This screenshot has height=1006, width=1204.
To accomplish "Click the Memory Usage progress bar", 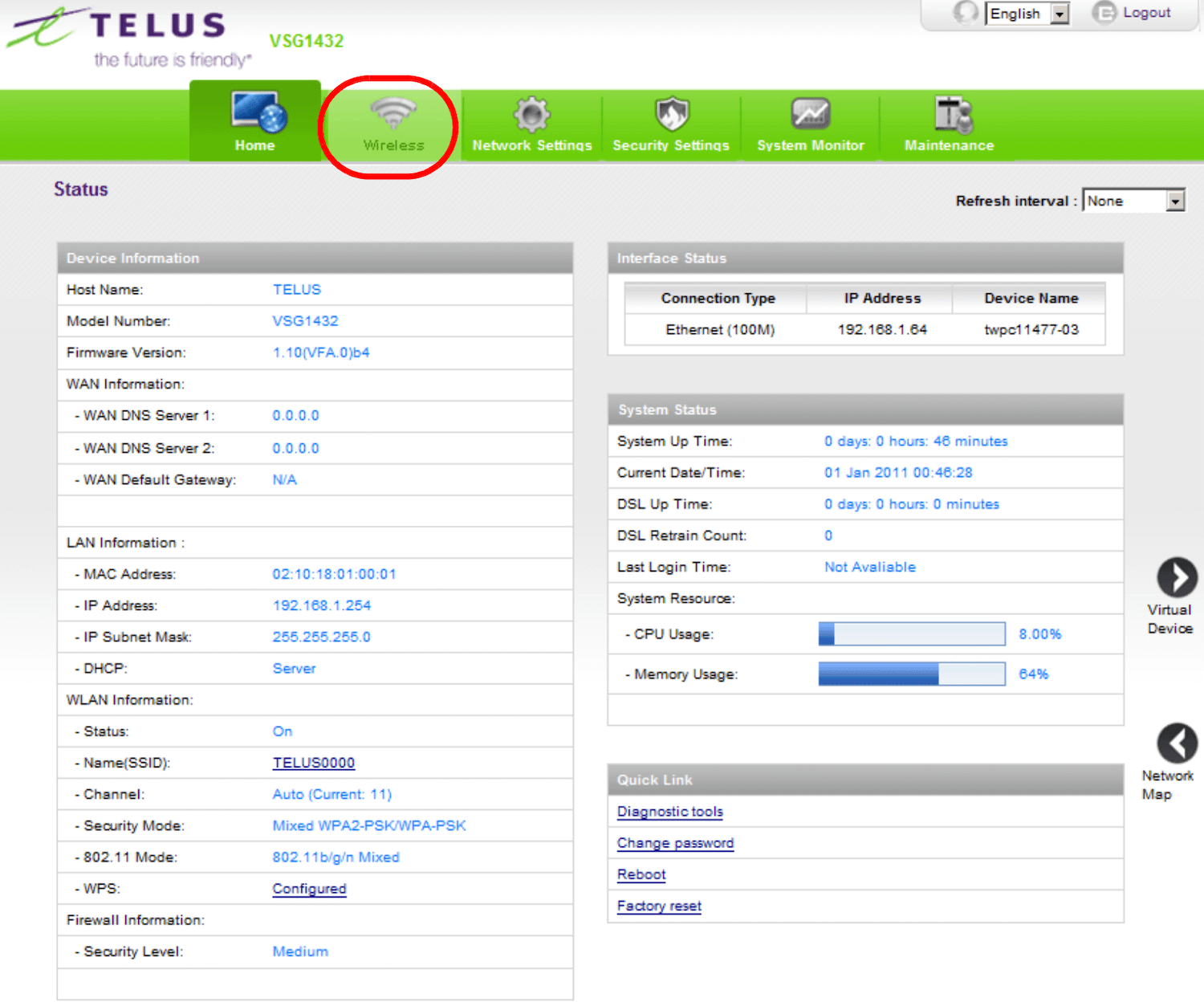I will pos(912,674).
